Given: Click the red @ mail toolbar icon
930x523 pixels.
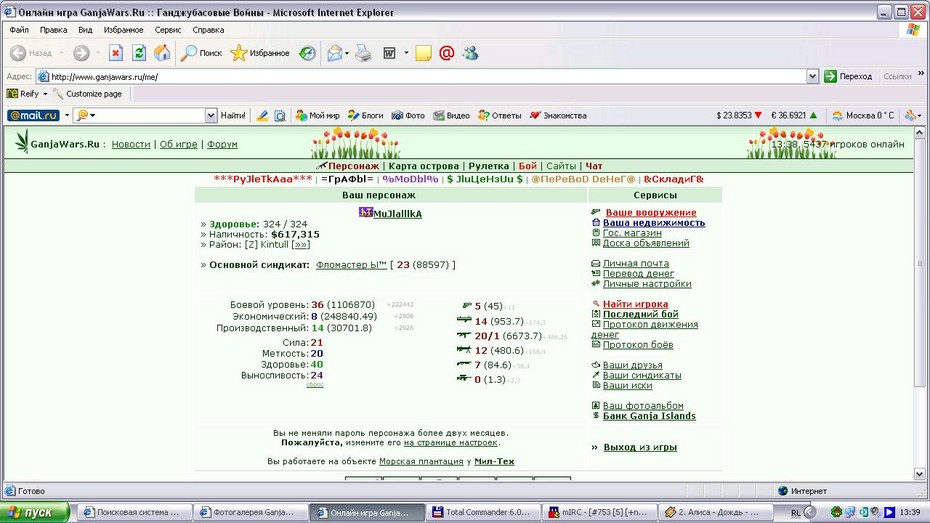Looking at the screenshot, I should pos(447,53).
